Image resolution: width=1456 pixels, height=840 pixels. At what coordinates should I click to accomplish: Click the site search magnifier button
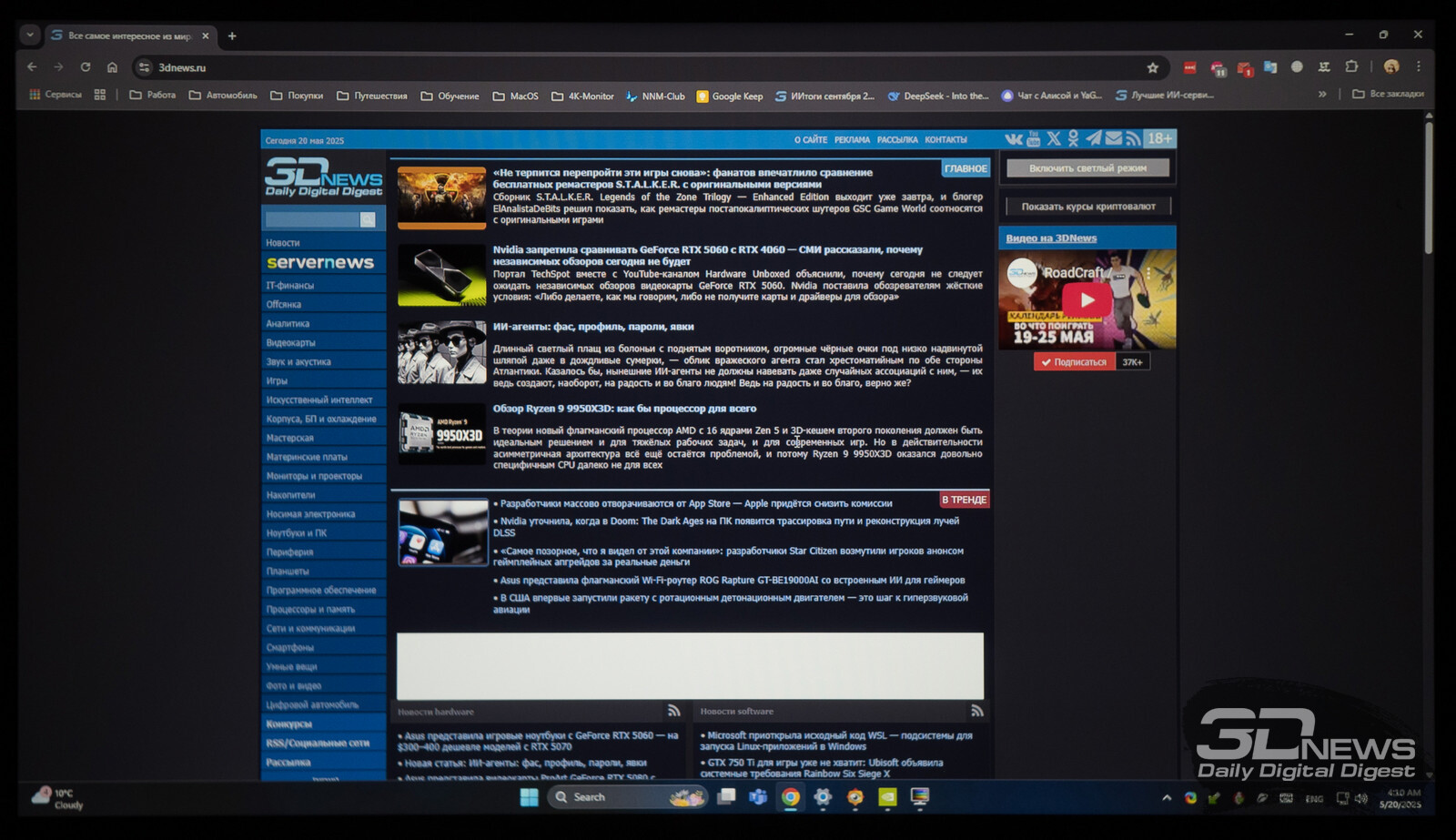(x=368, y=219)
